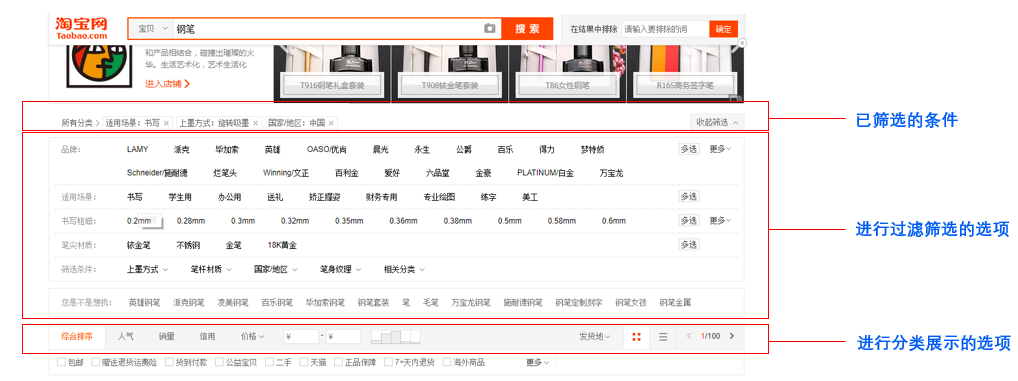Click the 确定 exclude button
Image resolution: width=1018 pixels, height=381 pixels.
click(723, 29)
